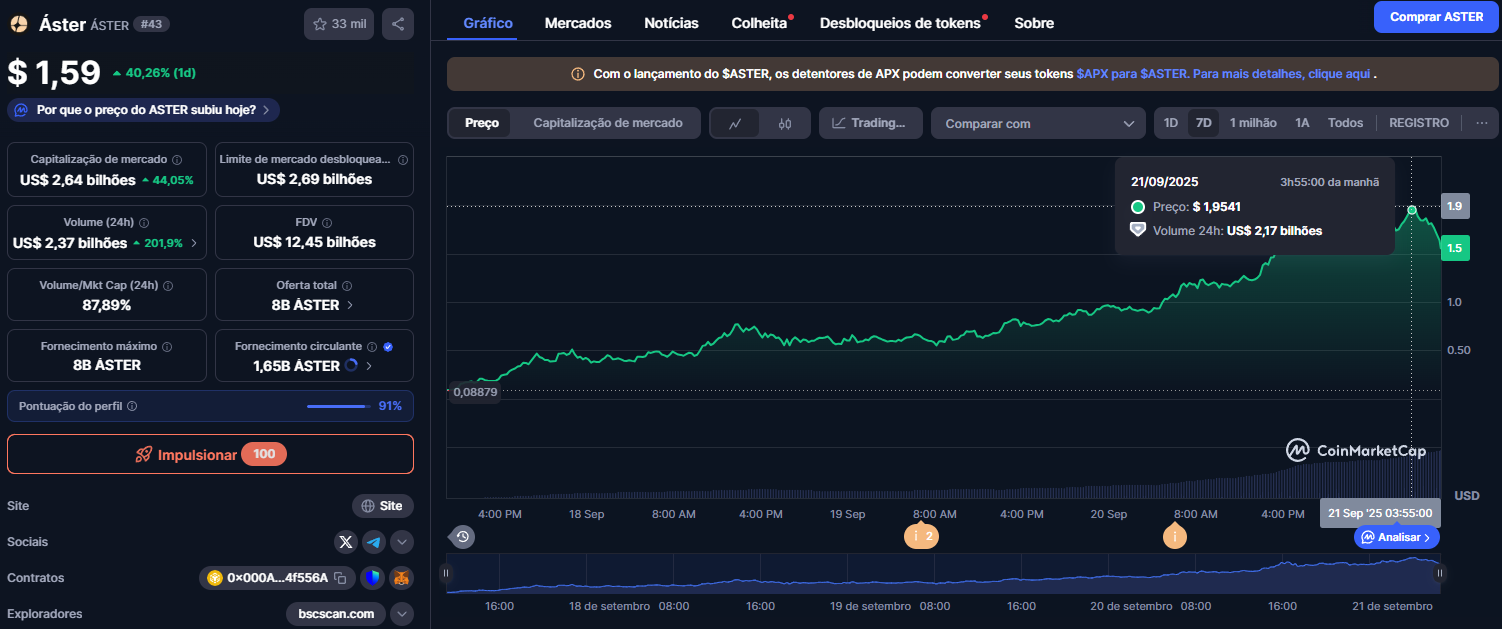Screen dimensions: 1502x629
Task: Click the Aster coin logo
Action: coord(18,24)
